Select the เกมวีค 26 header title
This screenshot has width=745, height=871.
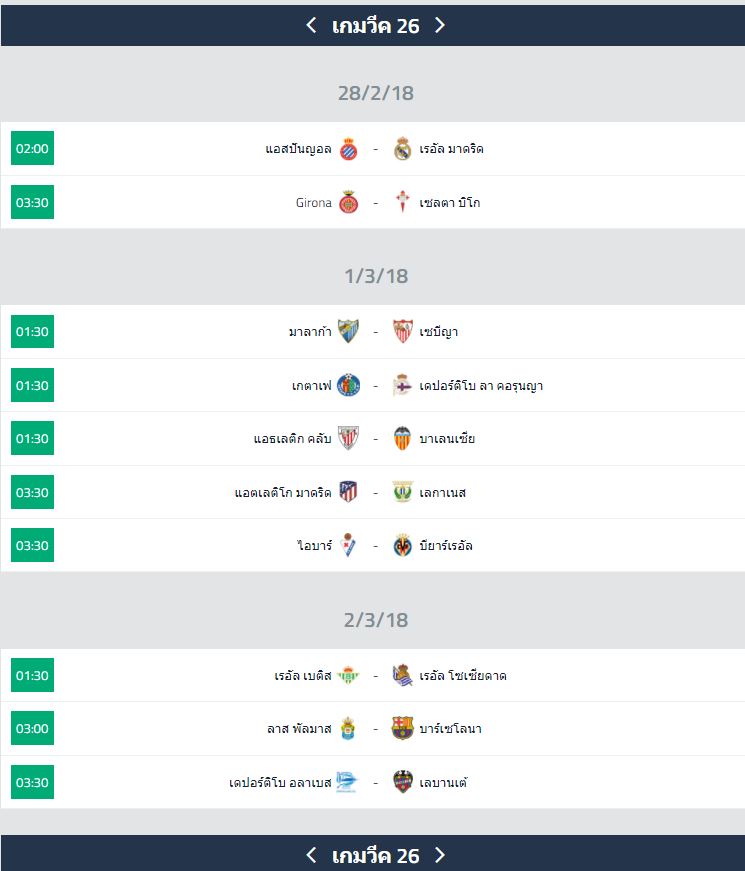tap(375, 25)
